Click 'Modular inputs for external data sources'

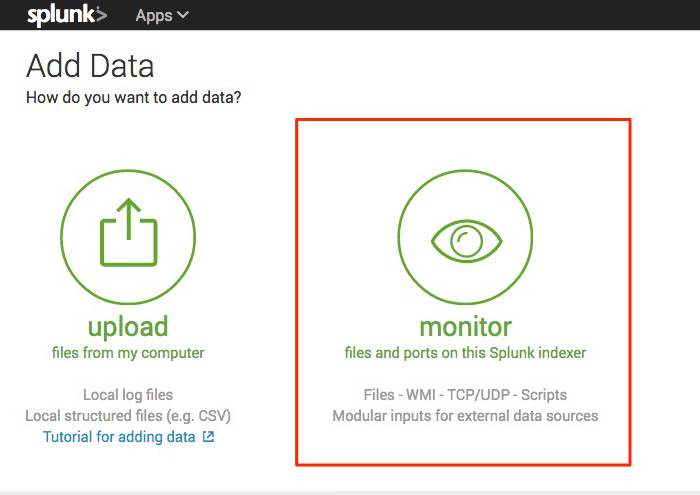pos(465,416)
